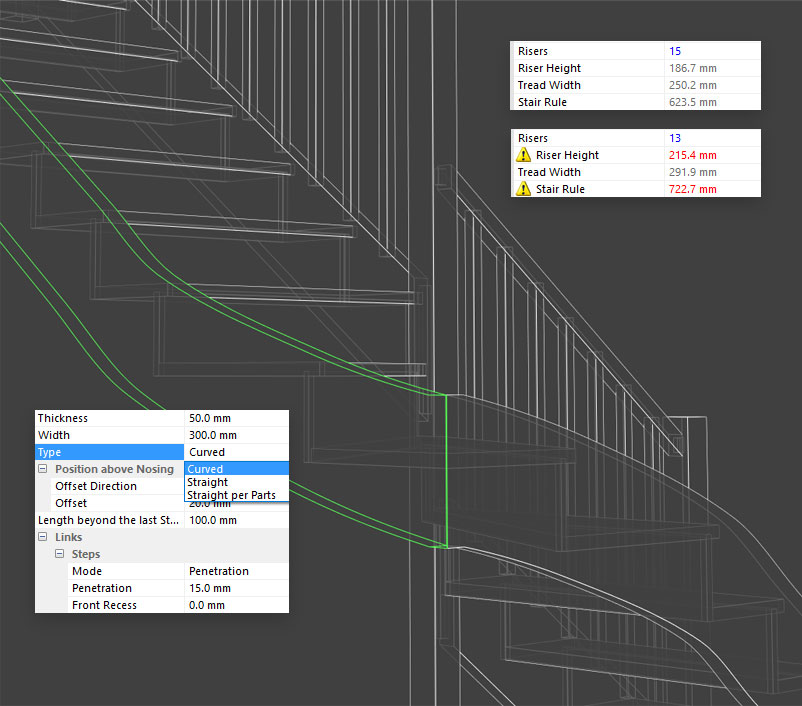Screen dimensions: 802x706
Task: Edit the Width value 300.0 mm
Action: click(x=236, y=435)
